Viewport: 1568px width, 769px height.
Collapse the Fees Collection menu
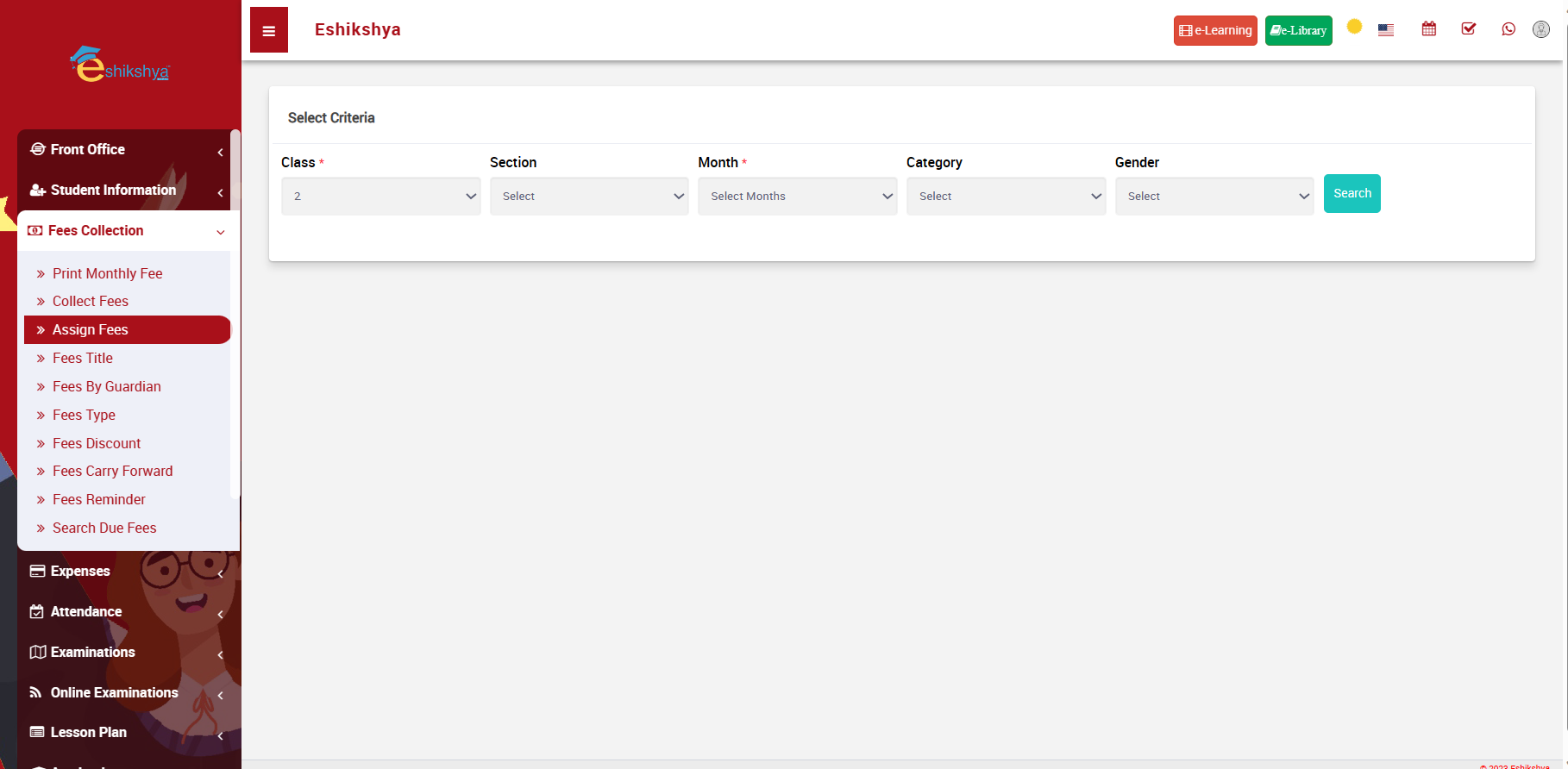click(x=126, y=231)
